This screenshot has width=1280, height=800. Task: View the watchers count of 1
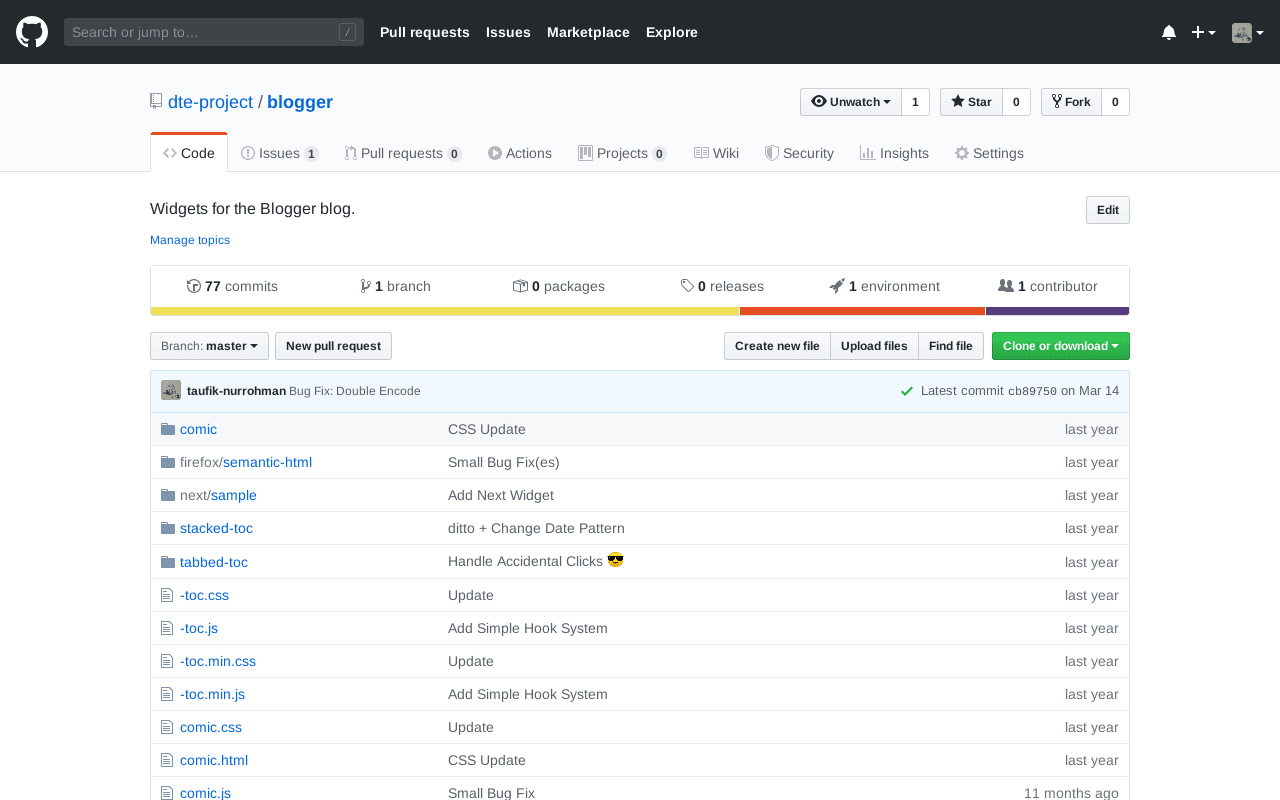pos(915,102)
